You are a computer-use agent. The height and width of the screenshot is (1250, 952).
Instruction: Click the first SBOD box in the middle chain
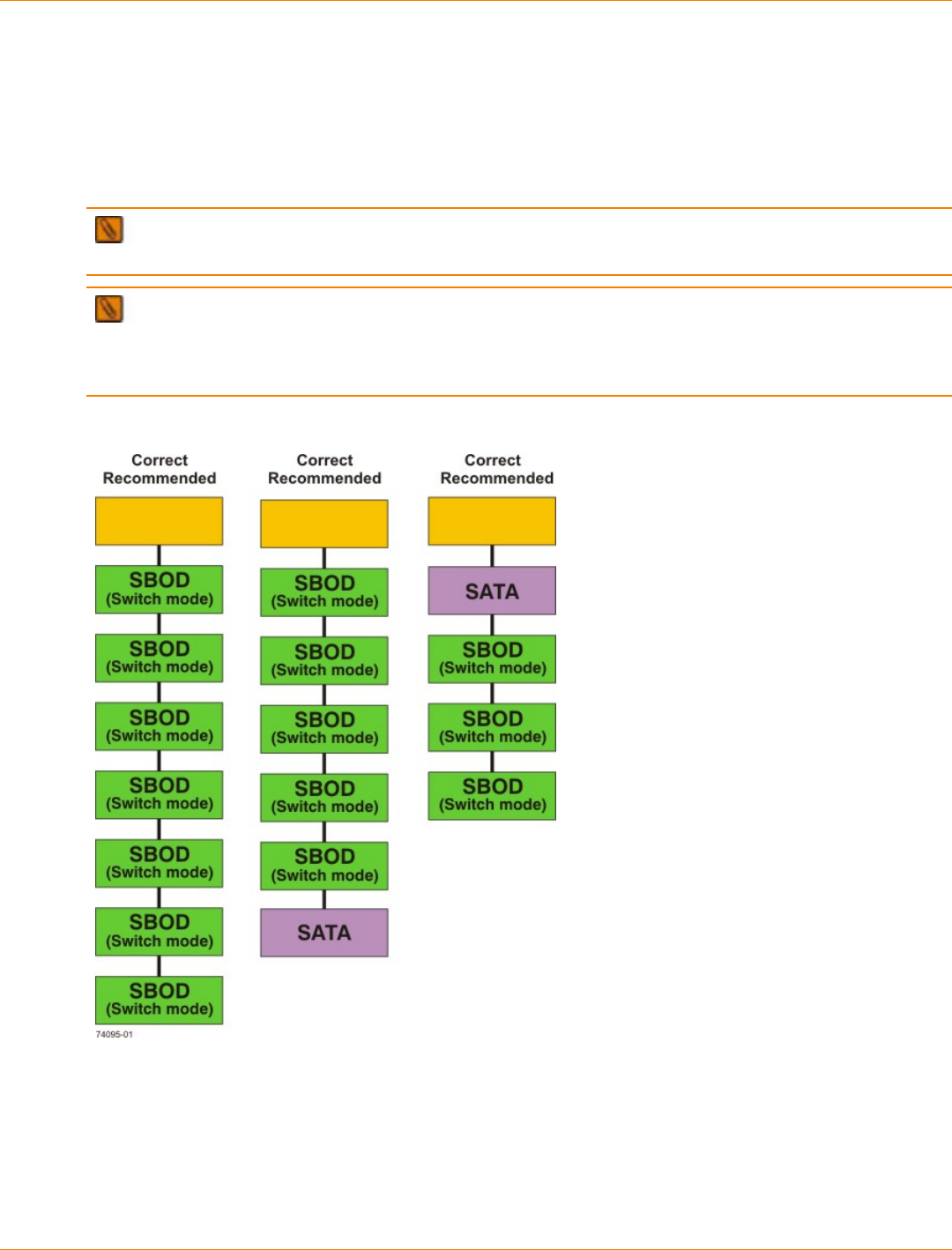coord(324,592)
